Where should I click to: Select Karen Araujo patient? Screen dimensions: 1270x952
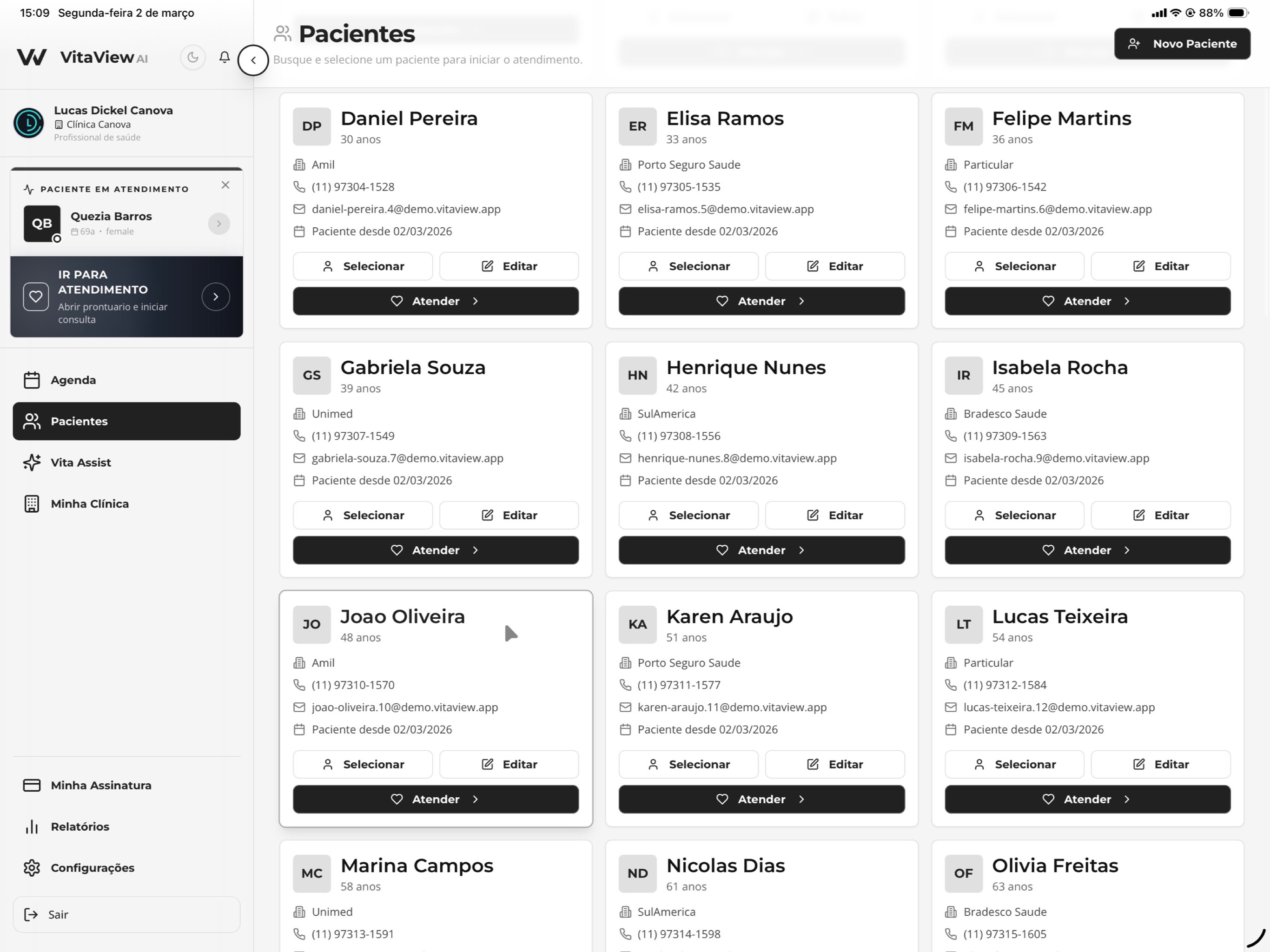coord(688,765)
